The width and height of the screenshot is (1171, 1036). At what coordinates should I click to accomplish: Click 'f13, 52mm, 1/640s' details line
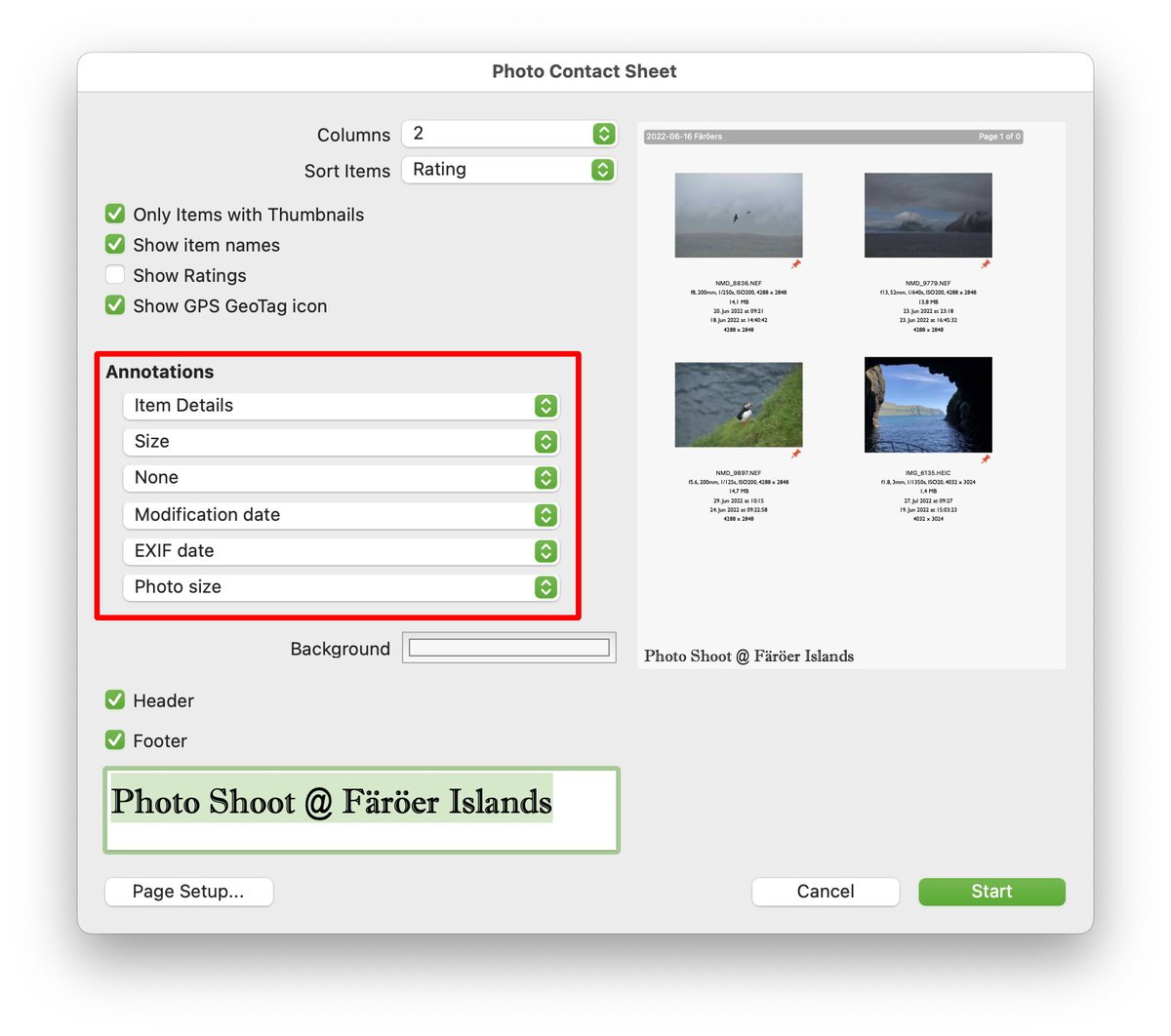[928, 293]
